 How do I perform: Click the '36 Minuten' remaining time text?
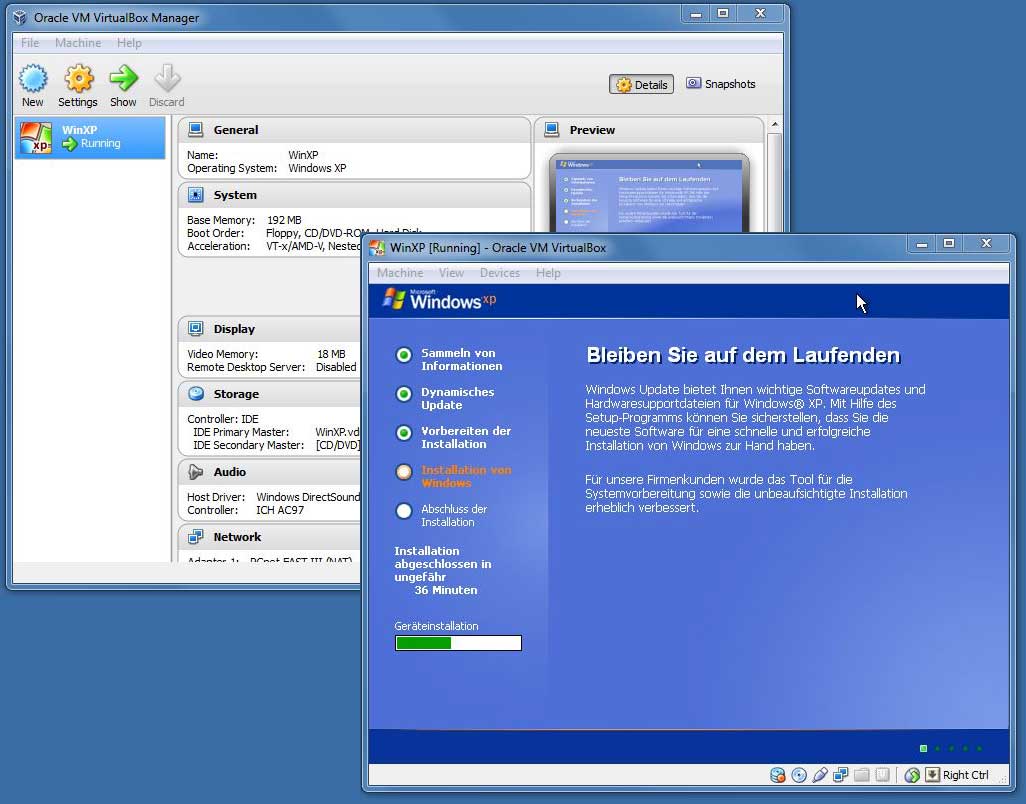click(x=446, y=590)
